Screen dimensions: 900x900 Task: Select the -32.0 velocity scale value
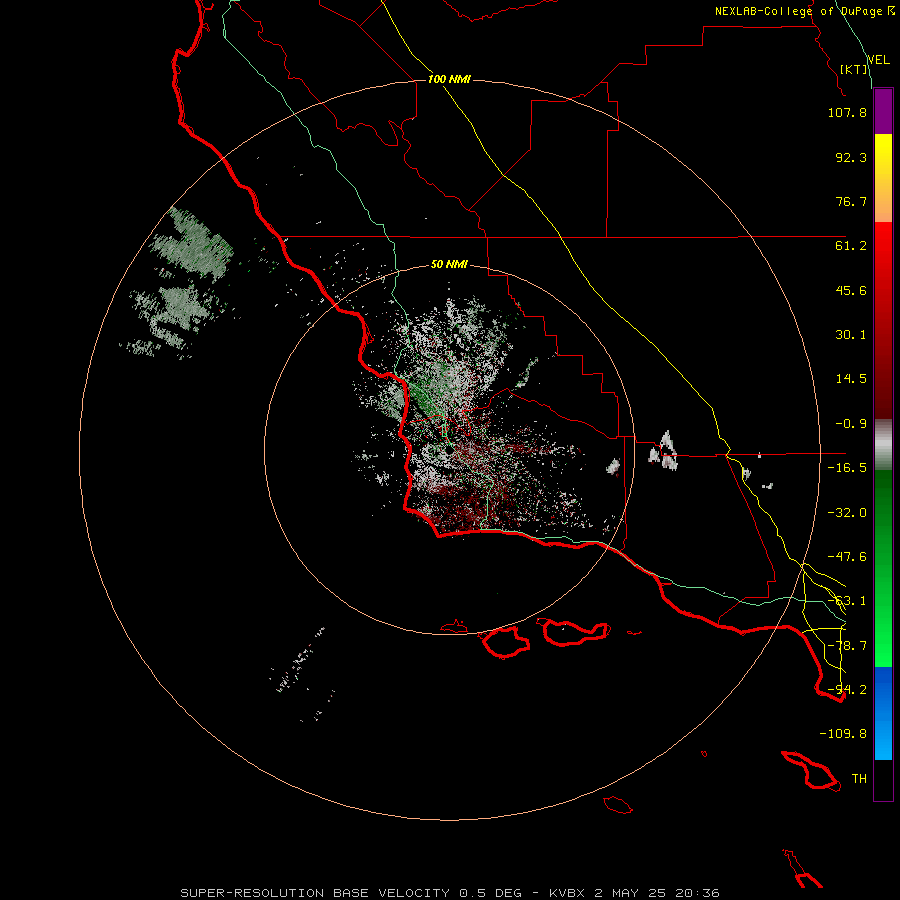pos(847,513)
